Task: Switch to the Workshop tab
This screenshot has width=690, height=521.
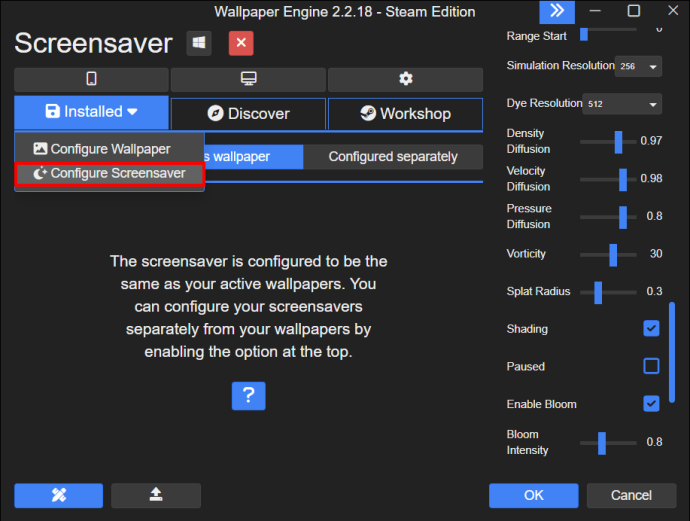Action: pyautogui.click(x=405, y=114)
